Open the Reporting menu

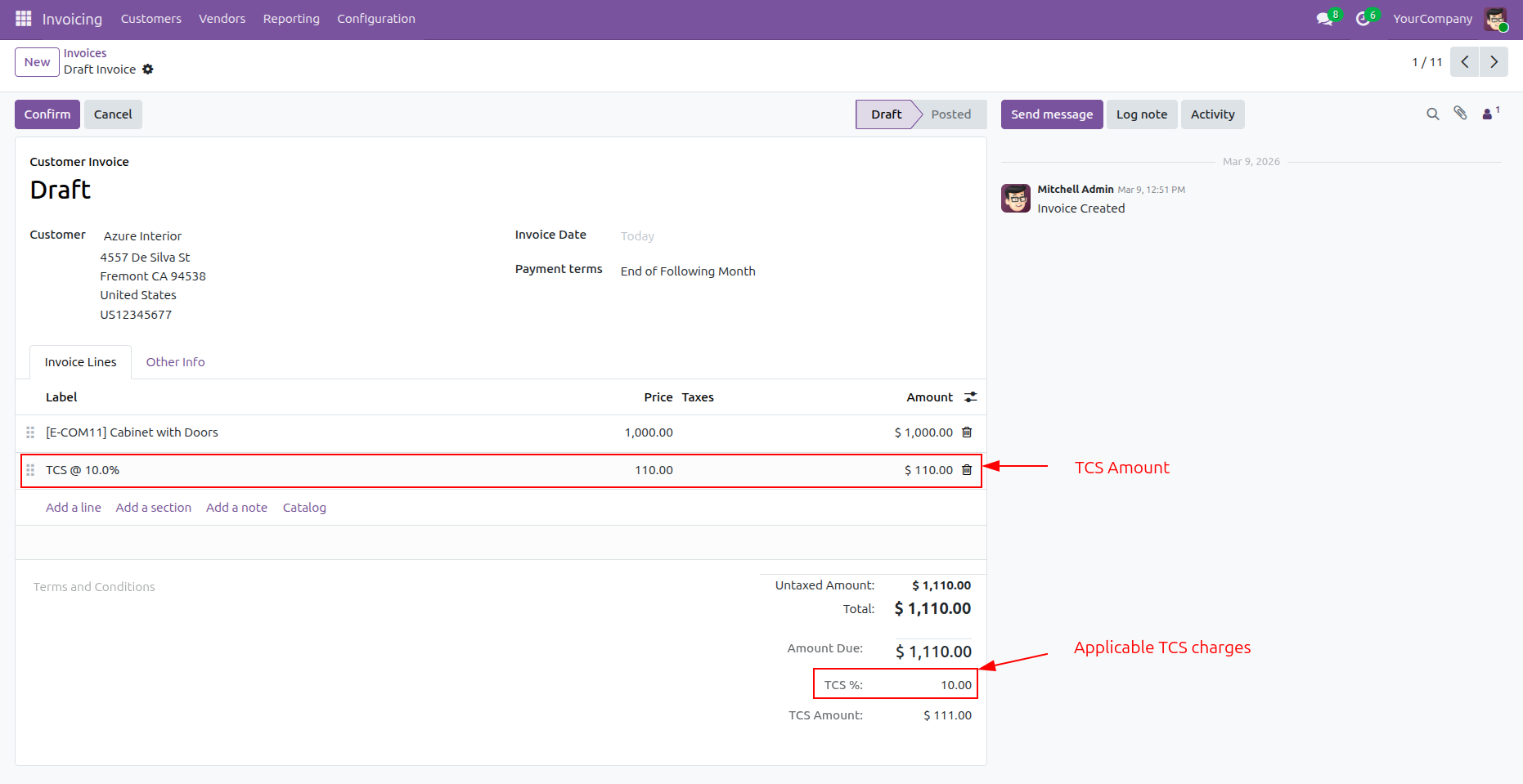(x=291, y=19)
